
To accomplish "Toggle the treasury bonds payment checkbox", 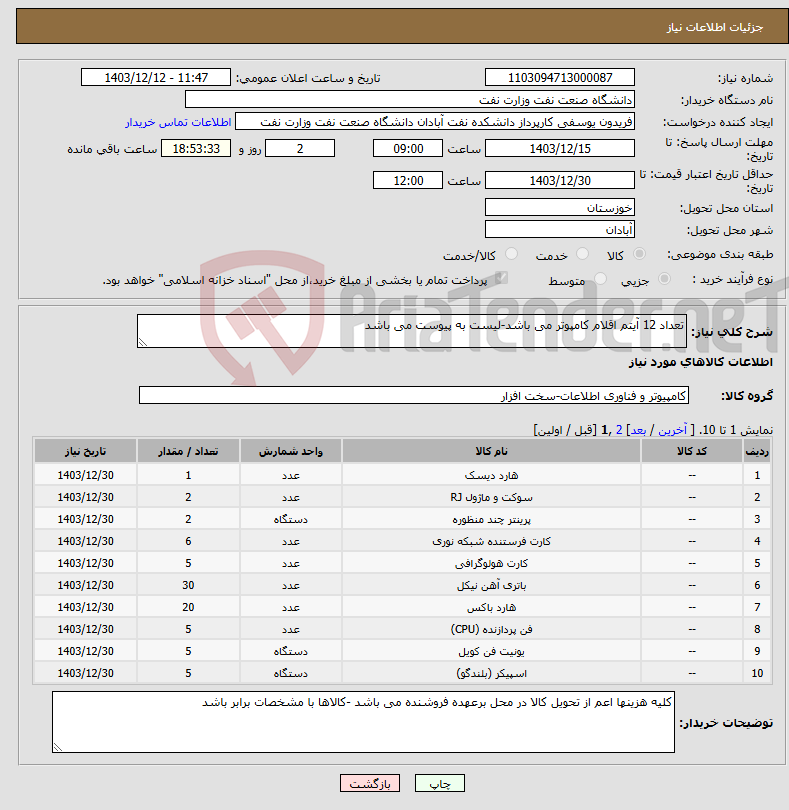I will coord(500,279).
